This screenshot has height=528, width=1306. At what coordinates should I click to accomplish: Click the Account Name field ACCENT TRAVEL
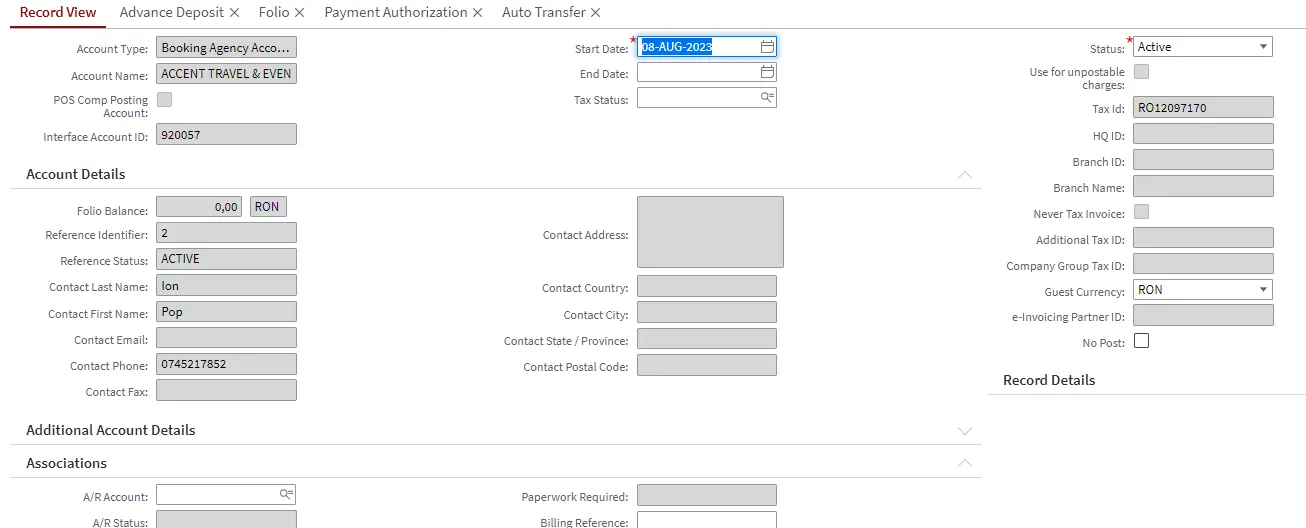[227, 74]
